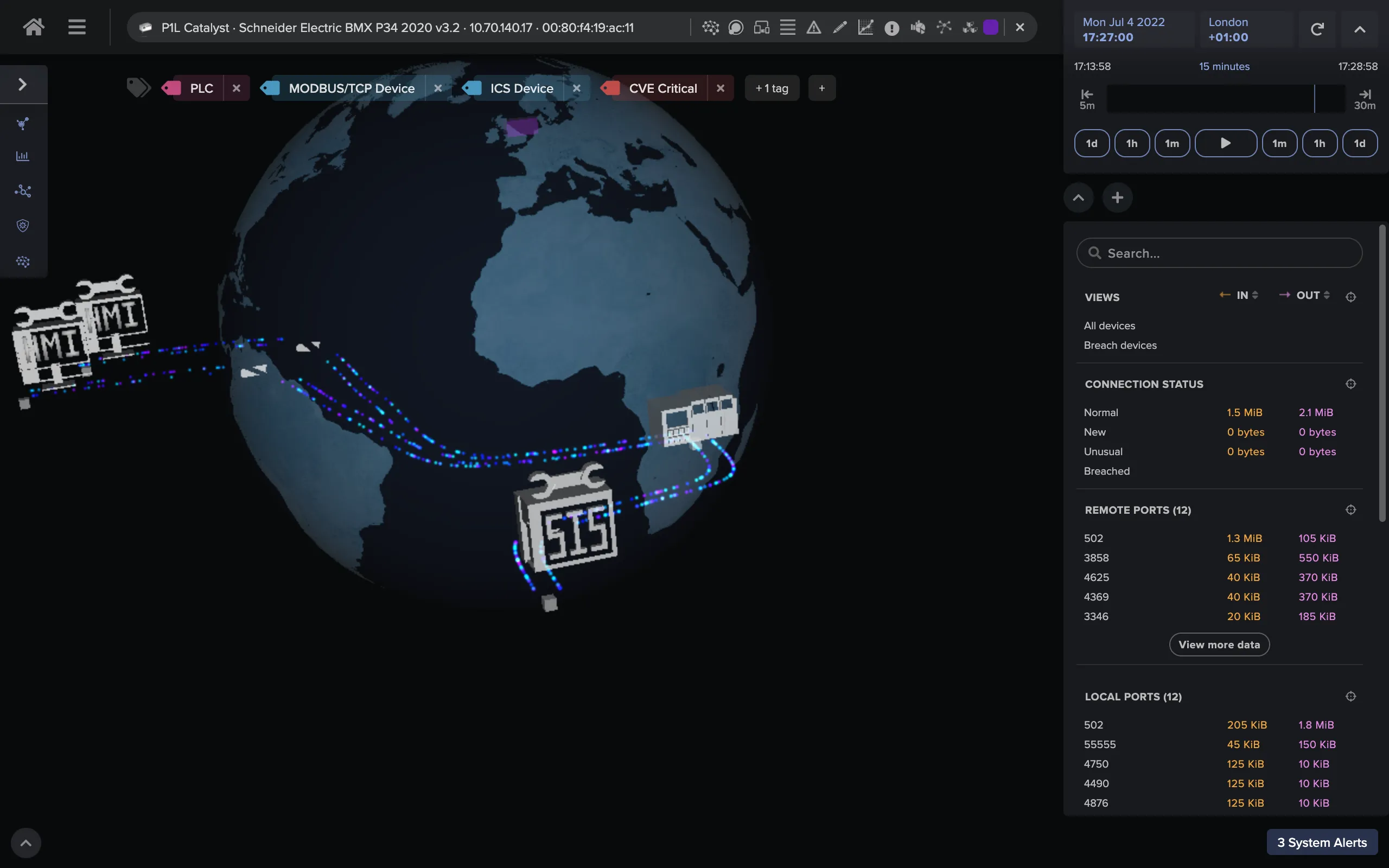Viewport: 1389px width, 868px height.
Task: Click the exclamation mark circle icon
Action: (891, 28)
